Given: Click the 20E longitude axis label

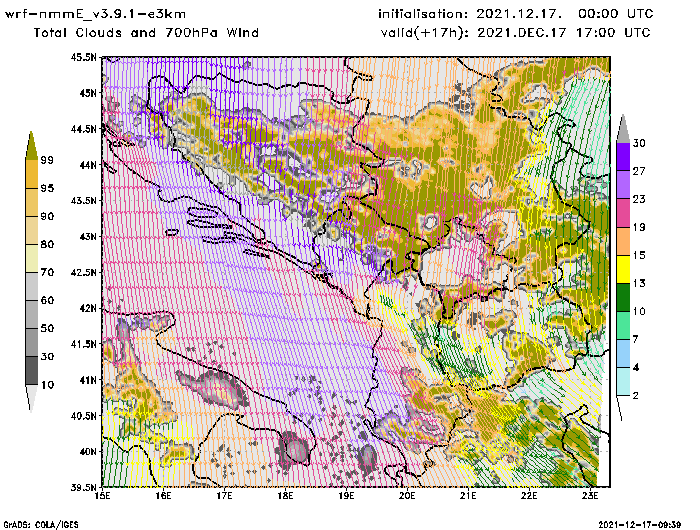Looking at the screenshot, I should (407, 496).
